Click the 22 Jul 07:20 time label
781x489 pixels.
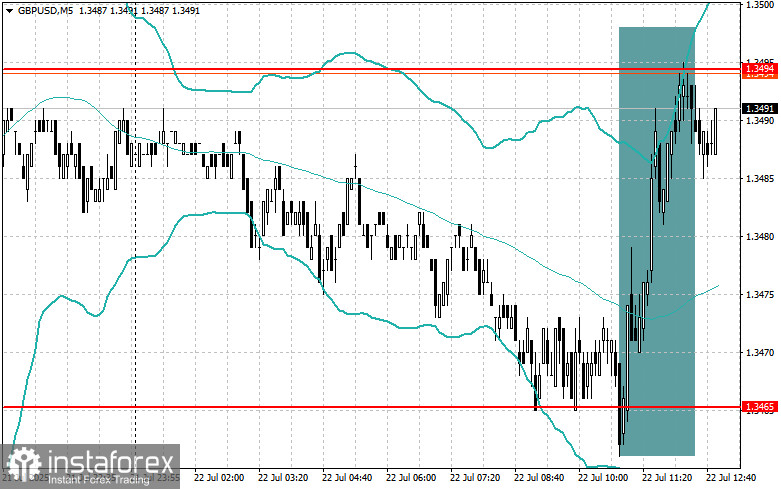click(x=475, y=478)
